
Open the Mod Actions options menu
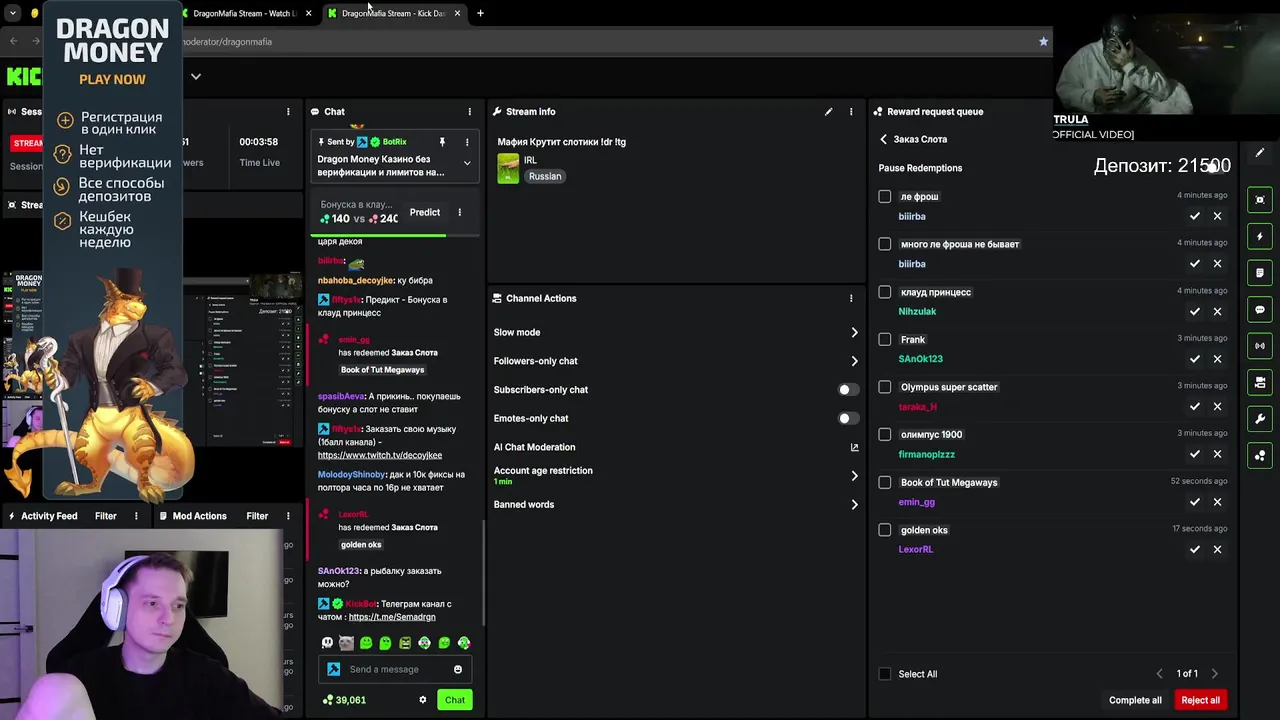288,516
